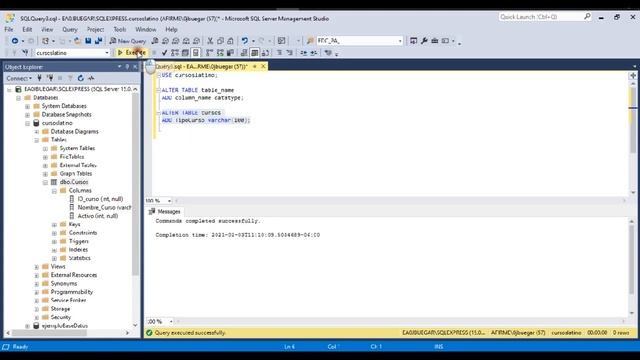Expand the Views folder node

(36, 267)
